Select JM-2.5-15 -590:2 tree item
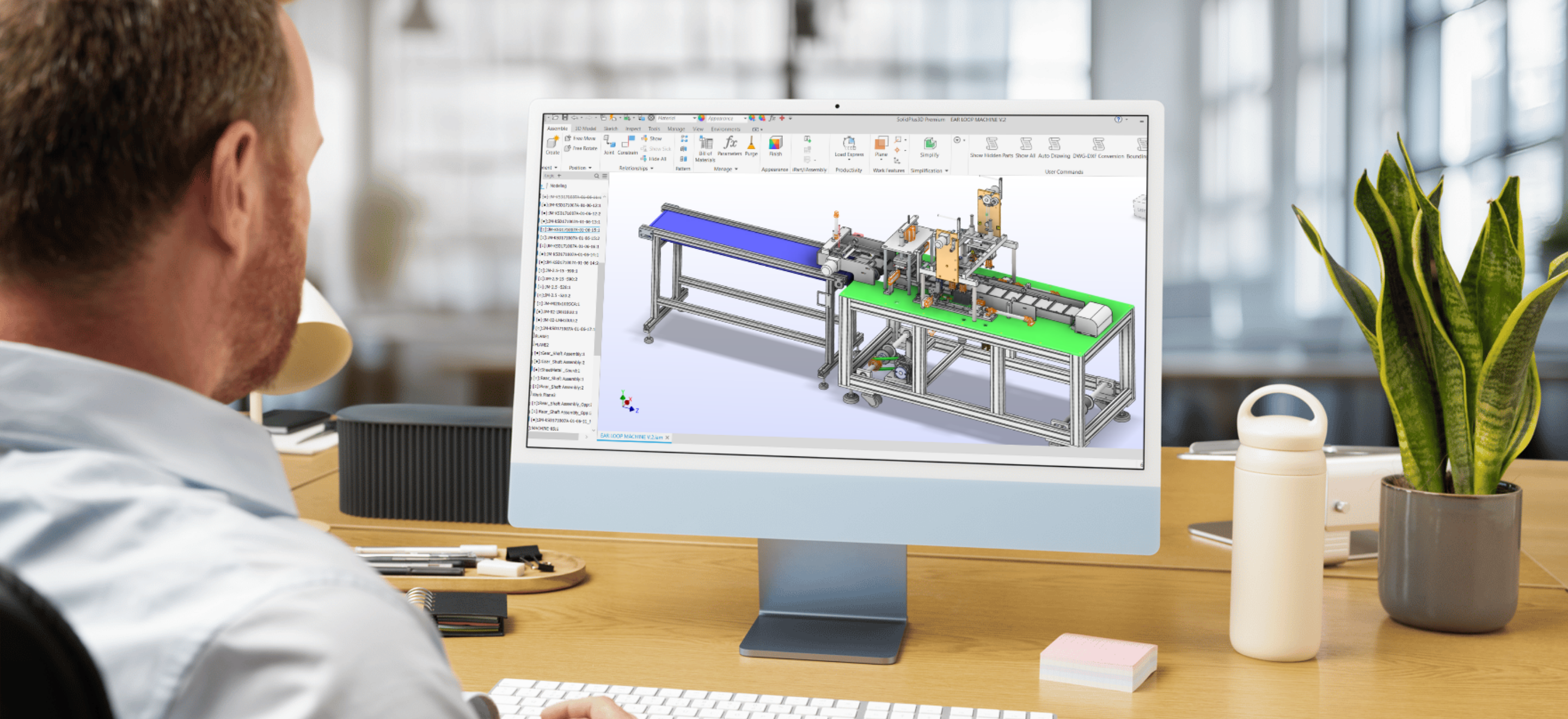The height and width of the screenshot is (719, 1568). (x=558, y=279)
